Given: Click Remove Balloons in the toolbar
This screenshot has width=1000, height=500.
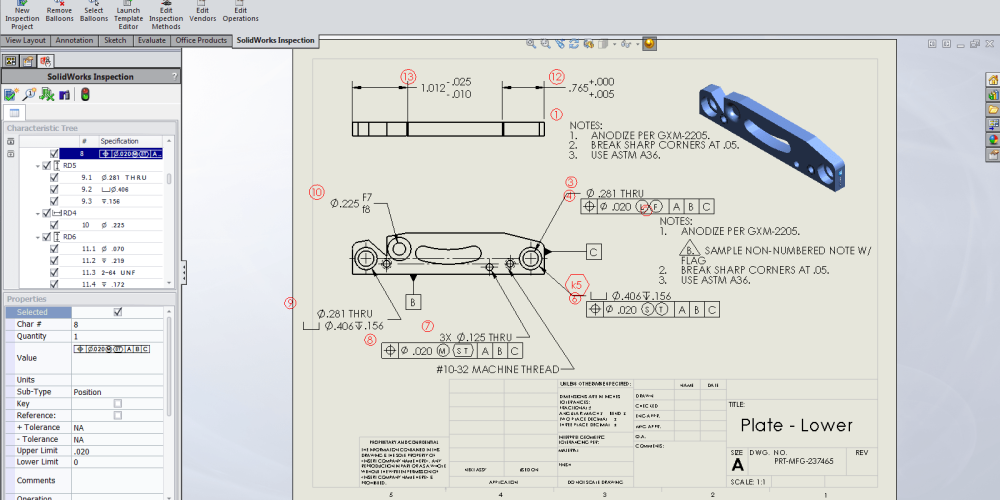Looking at the screenshot, I should (59, 14).
